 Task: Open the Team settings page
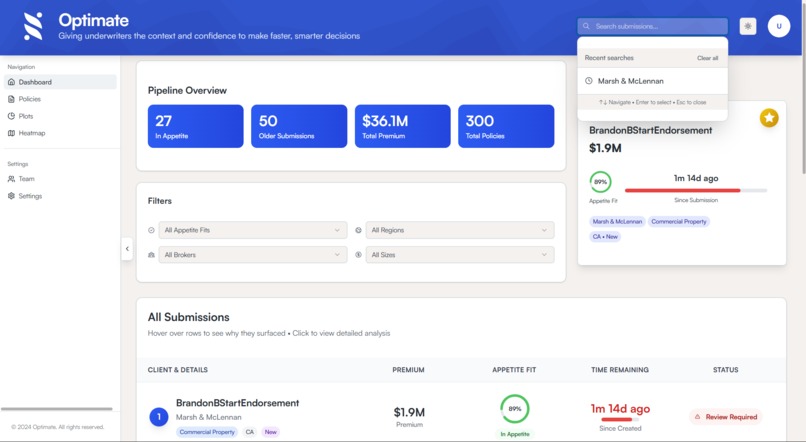(x=60, y=179)
